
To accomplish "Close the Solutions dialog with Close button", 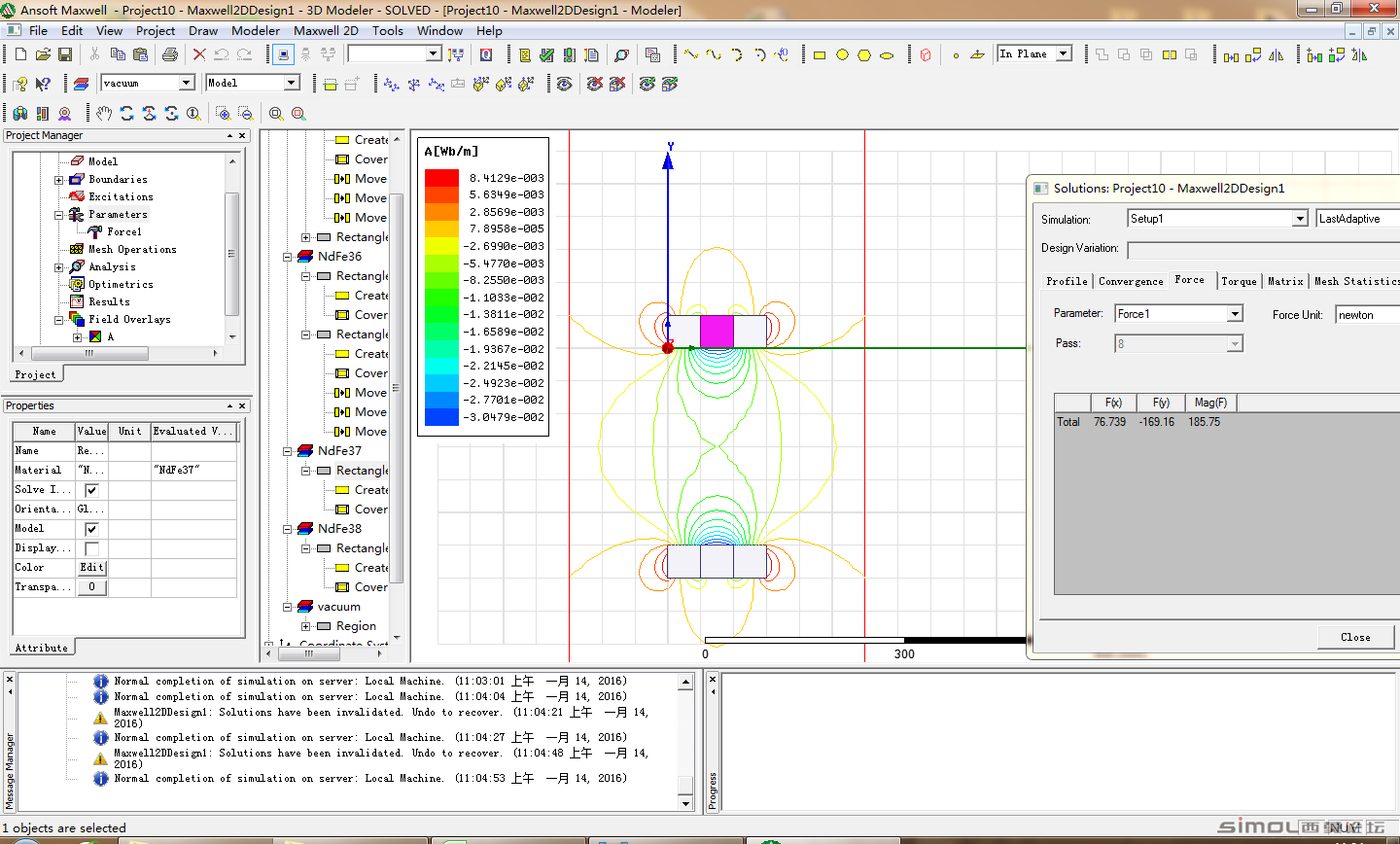I will click(1355, 637).
